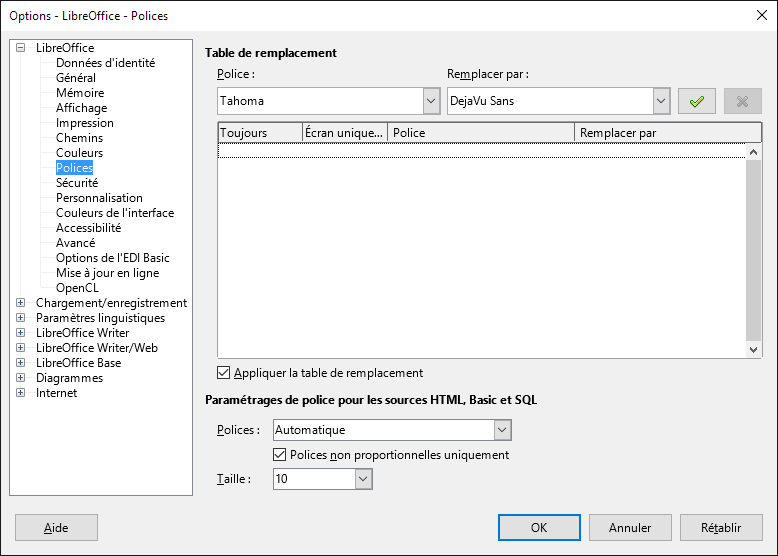Open the Mémoire options page
This screenshot has height=556, width=778.
[80, 93]
